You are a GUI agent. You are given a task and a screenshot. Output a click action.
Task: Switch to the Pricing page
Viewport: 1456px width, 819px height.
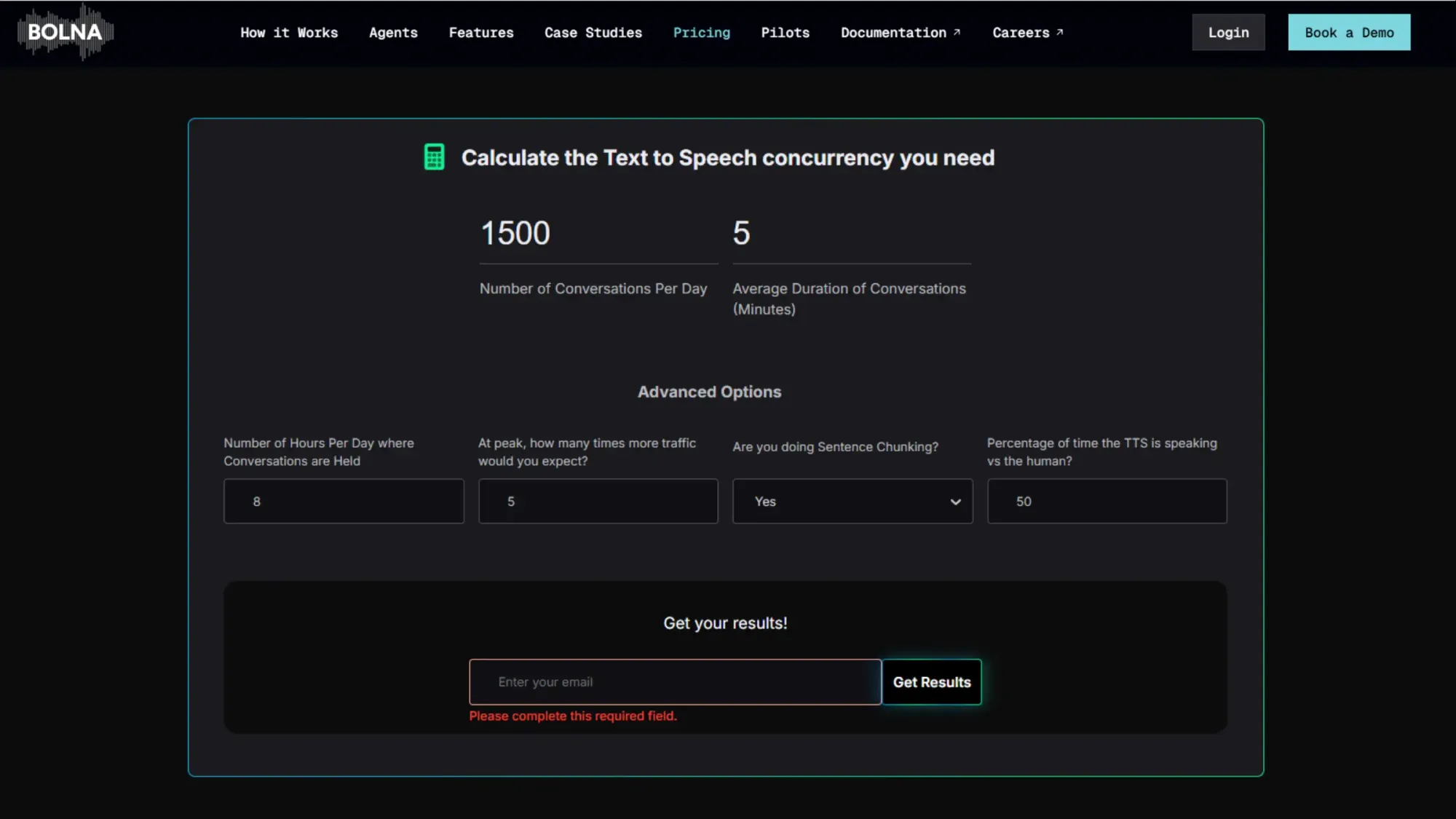pos(701,32)
